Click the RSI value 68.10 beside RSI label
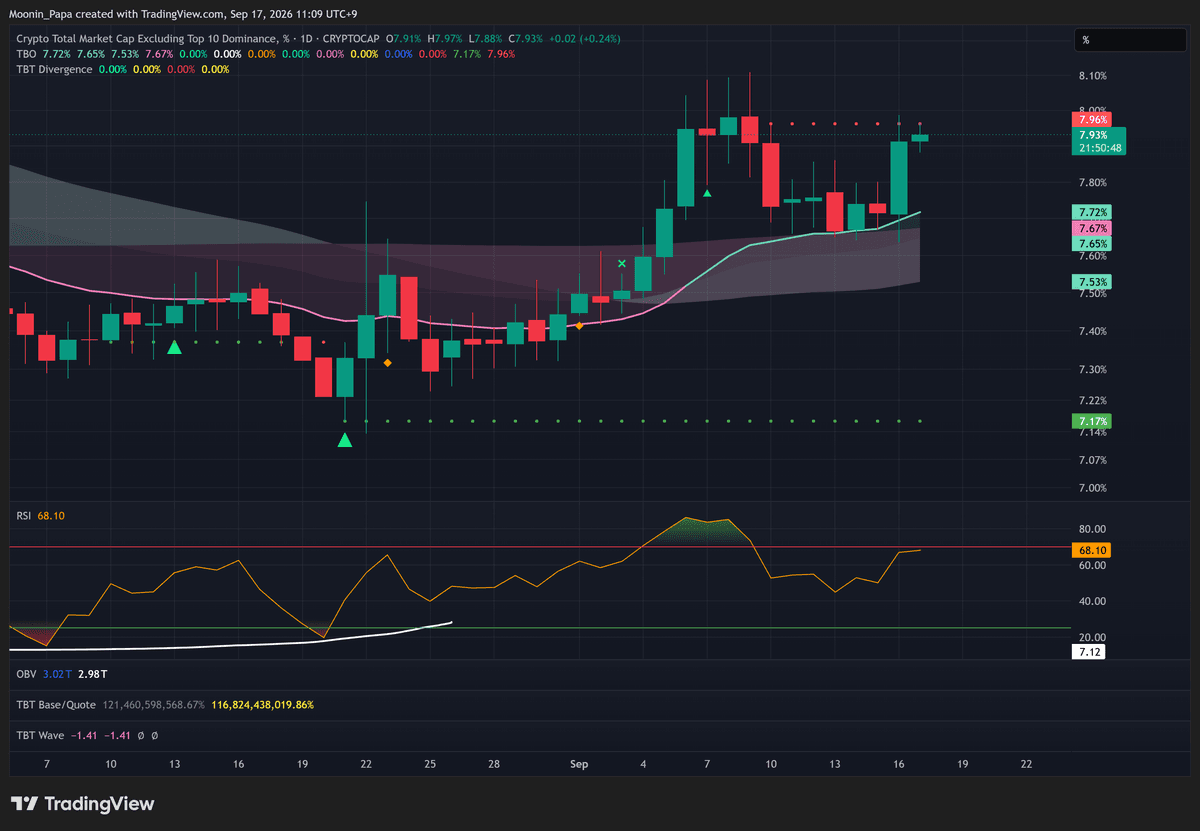Viewport: 1200px width, 831px height. [x=52, y=516]
